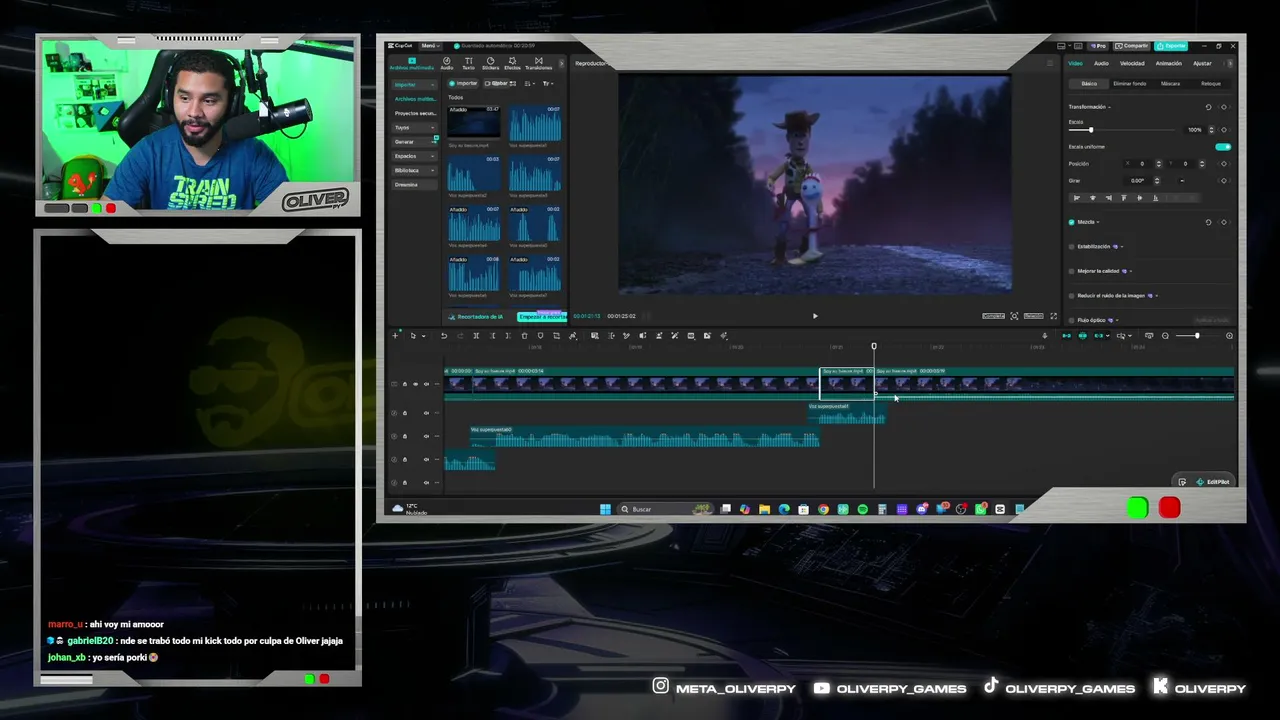Open Spotify from the taskbar
Image resolution: width=1280 pixels, height=720 pixels.
(x=862, y=509)
